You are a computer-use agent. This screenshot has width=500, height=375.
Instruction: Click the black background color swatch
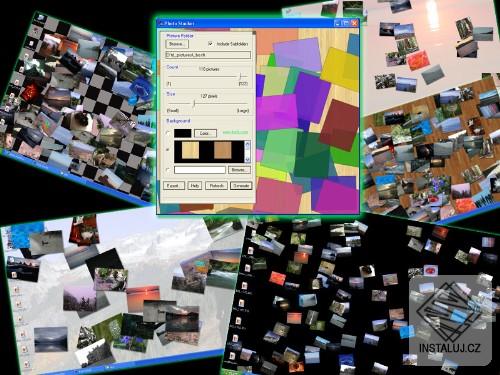183,133
